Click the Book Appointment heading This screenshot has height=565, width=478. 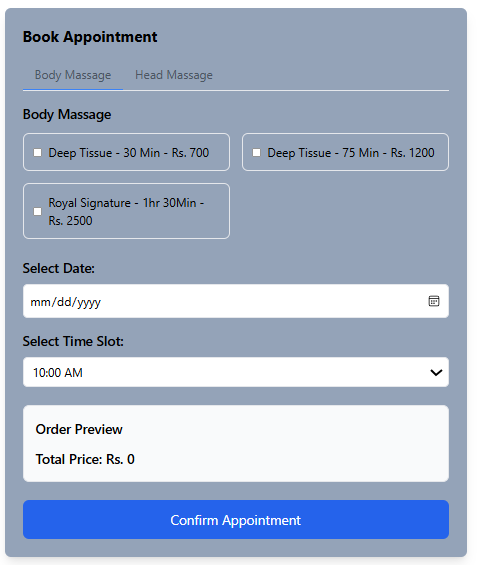pos(90,37)
